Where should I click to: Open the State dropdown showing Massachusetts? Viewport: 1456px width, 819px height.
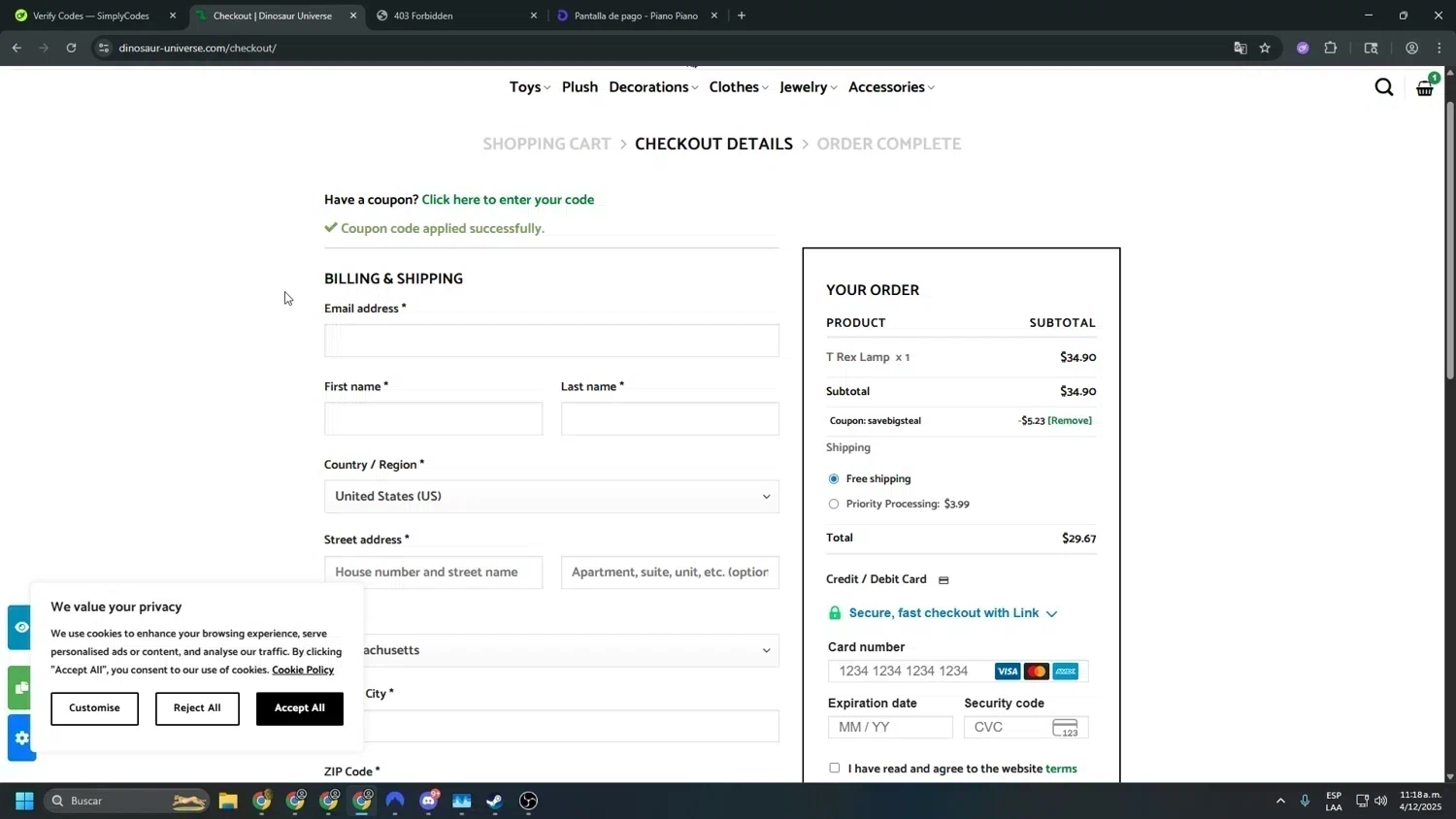(551, 650)
